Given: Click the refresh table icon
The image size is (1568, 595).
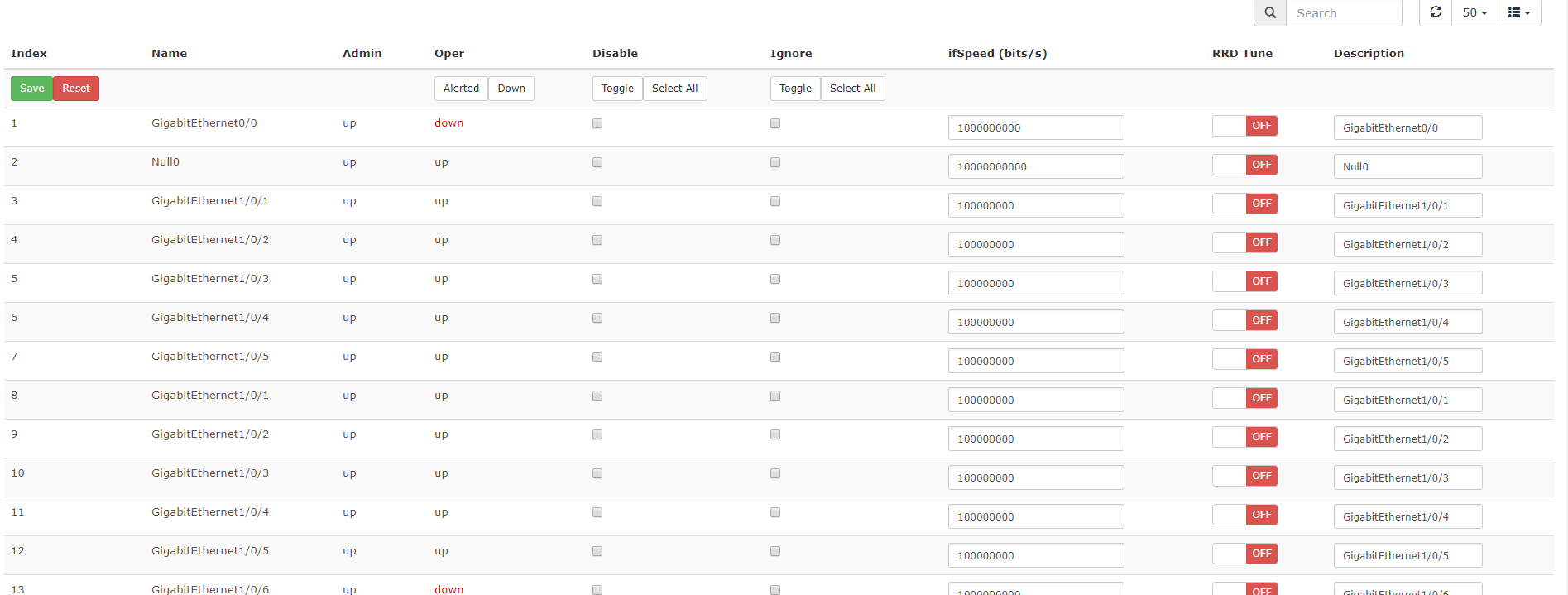Looking at the screenshot, I should click(1436, 13).
